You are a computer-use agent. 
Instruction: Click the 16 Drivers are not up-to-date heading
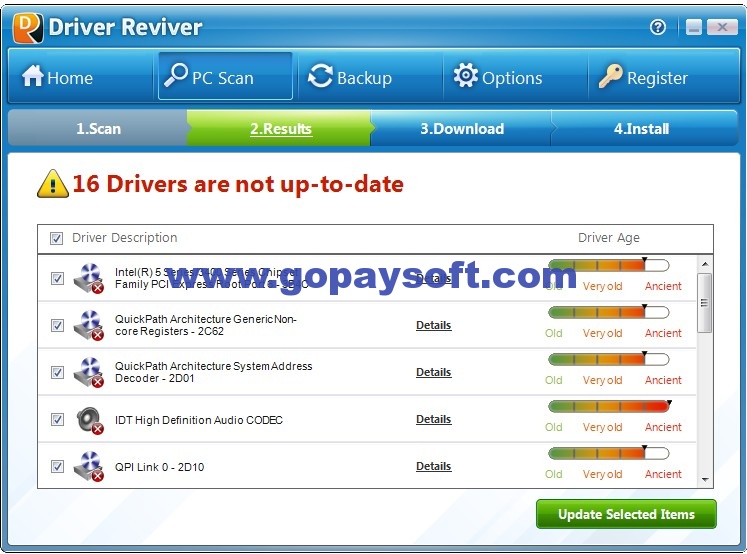(238, 184)
